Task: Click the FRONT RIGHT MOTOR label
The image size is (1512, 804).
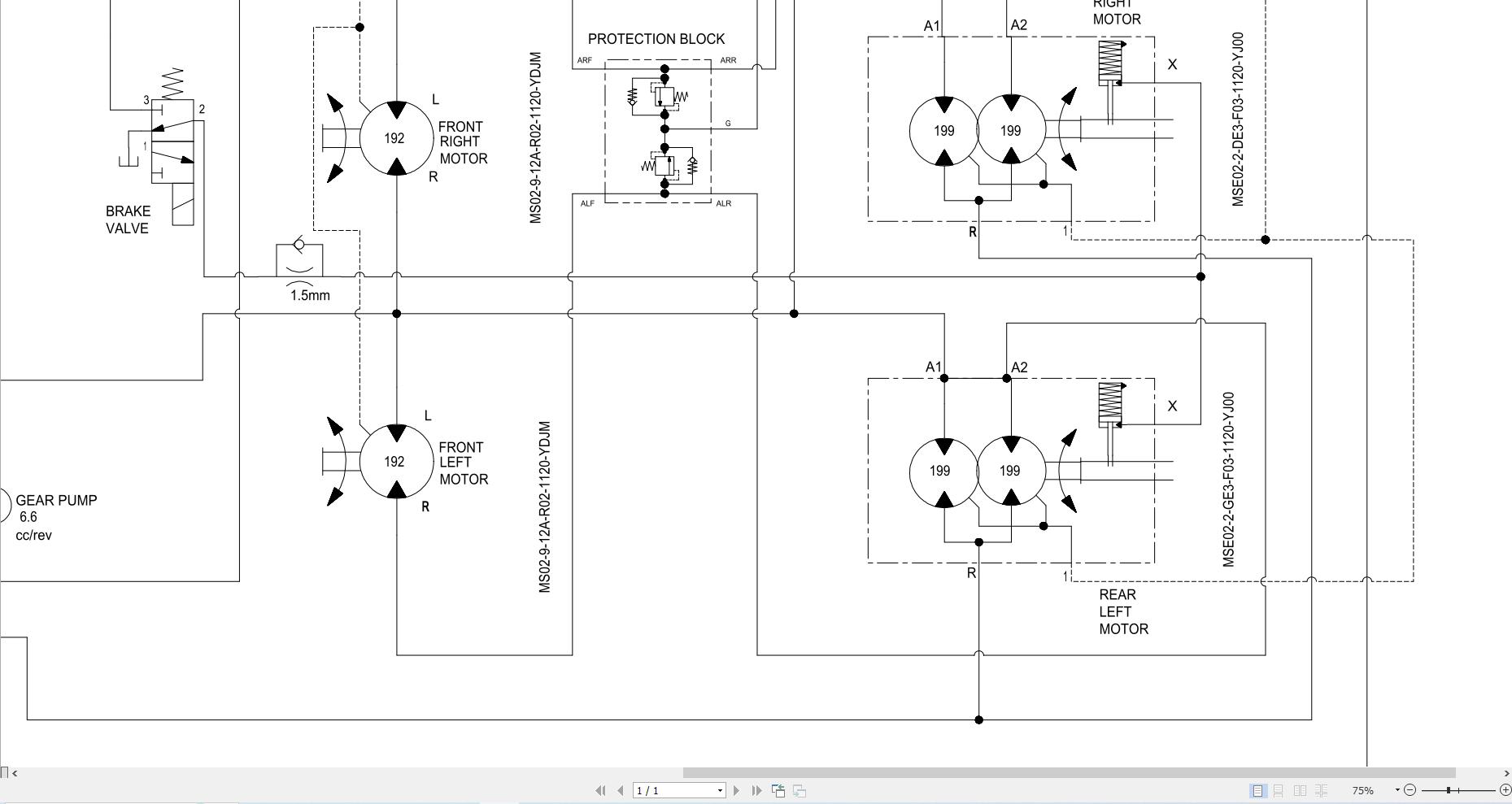Action: [463, 142]
